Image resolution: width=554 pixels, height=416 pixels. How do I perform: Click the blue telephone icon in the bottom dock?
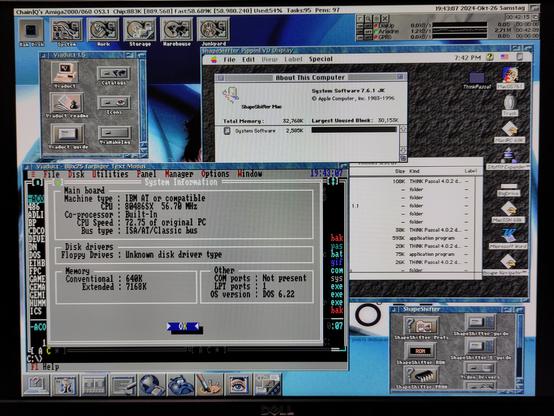point(180,385)
